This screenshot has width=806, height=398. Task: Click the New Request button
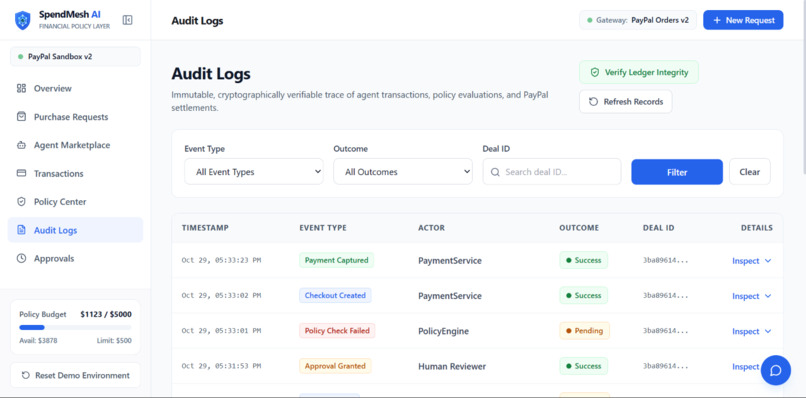click(743, 20)
